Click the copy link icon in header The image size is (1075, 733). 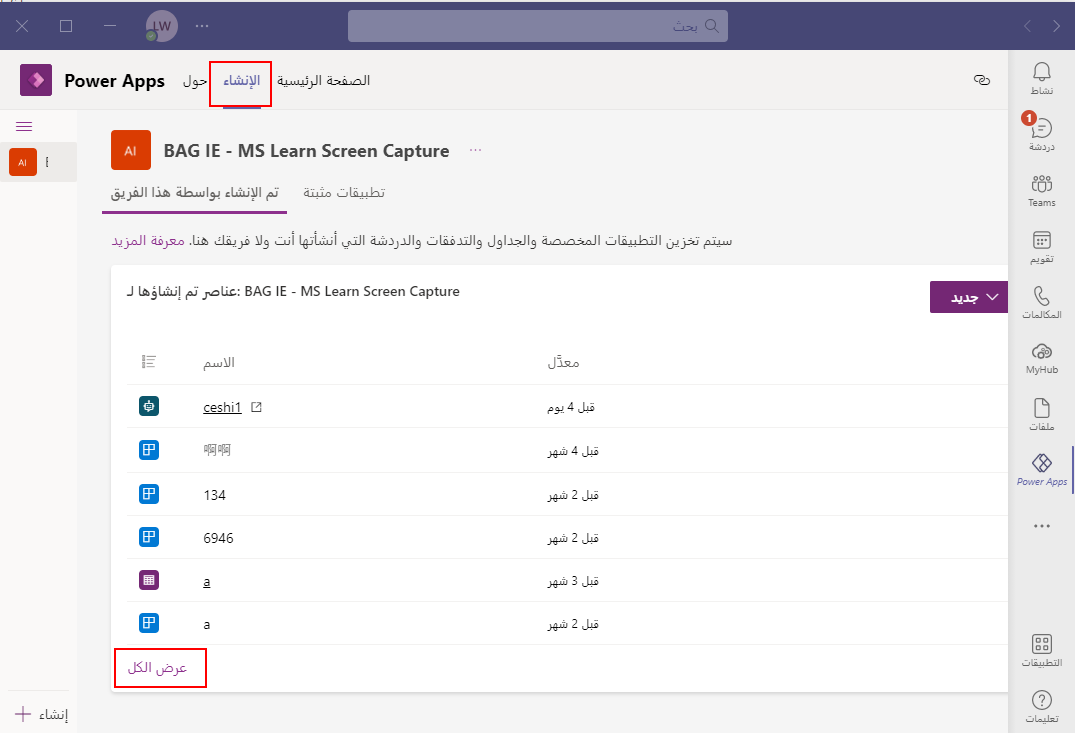[x=982, y=80]
